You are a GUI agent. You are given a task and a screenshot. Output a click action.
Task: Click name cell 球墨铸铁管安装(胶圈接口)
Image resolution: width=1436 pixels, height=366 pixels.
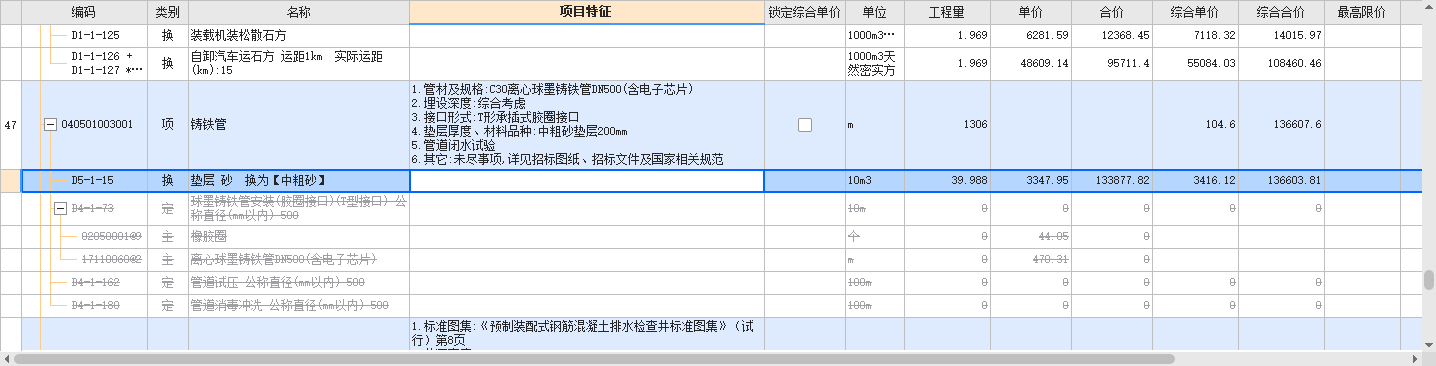[299, 208]
